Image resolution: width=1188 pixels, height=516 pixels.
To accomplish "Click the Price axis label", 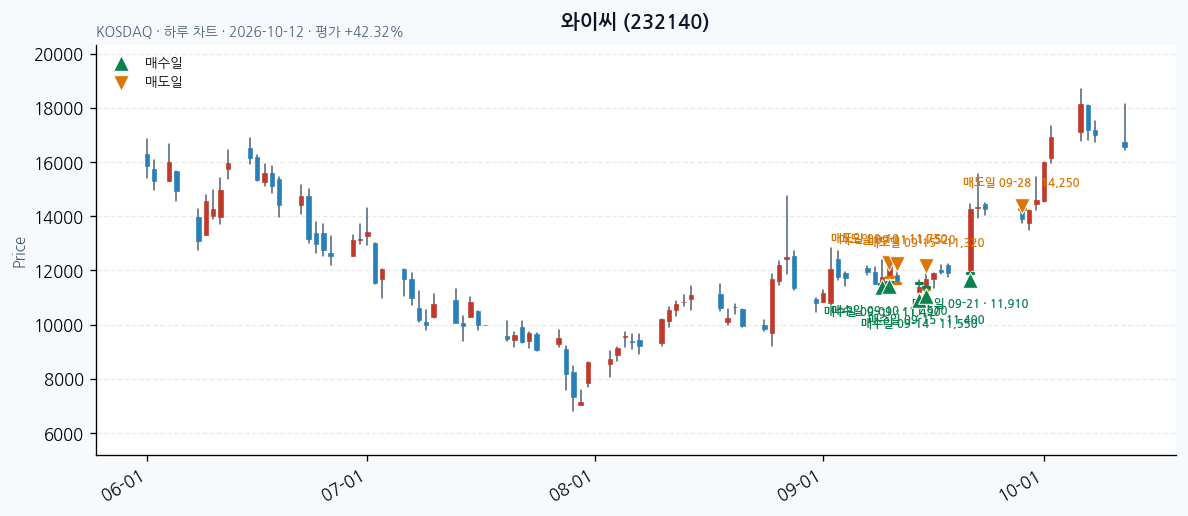I will pyautogui.click(x=18, y=252).
